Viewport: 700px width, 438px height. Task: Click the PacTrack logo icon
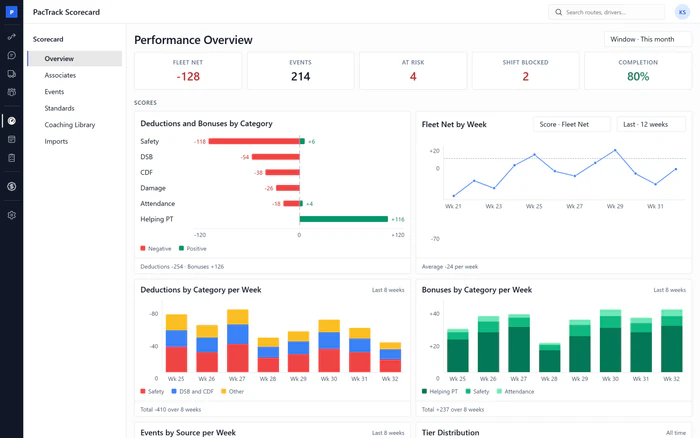tap(12, 12)
